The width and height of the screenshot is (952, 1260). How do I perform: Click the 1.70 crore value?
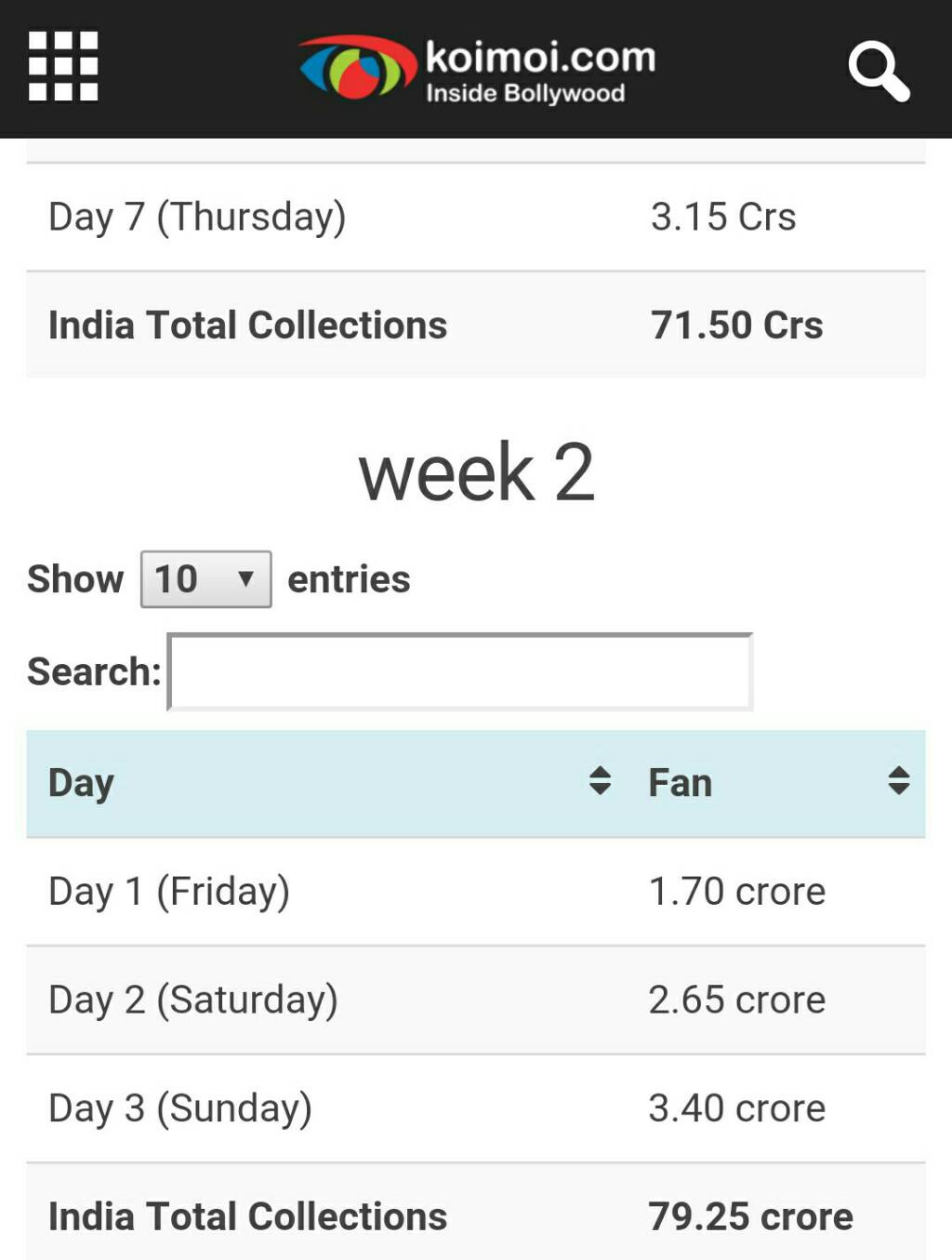click(x=736, y=892)
